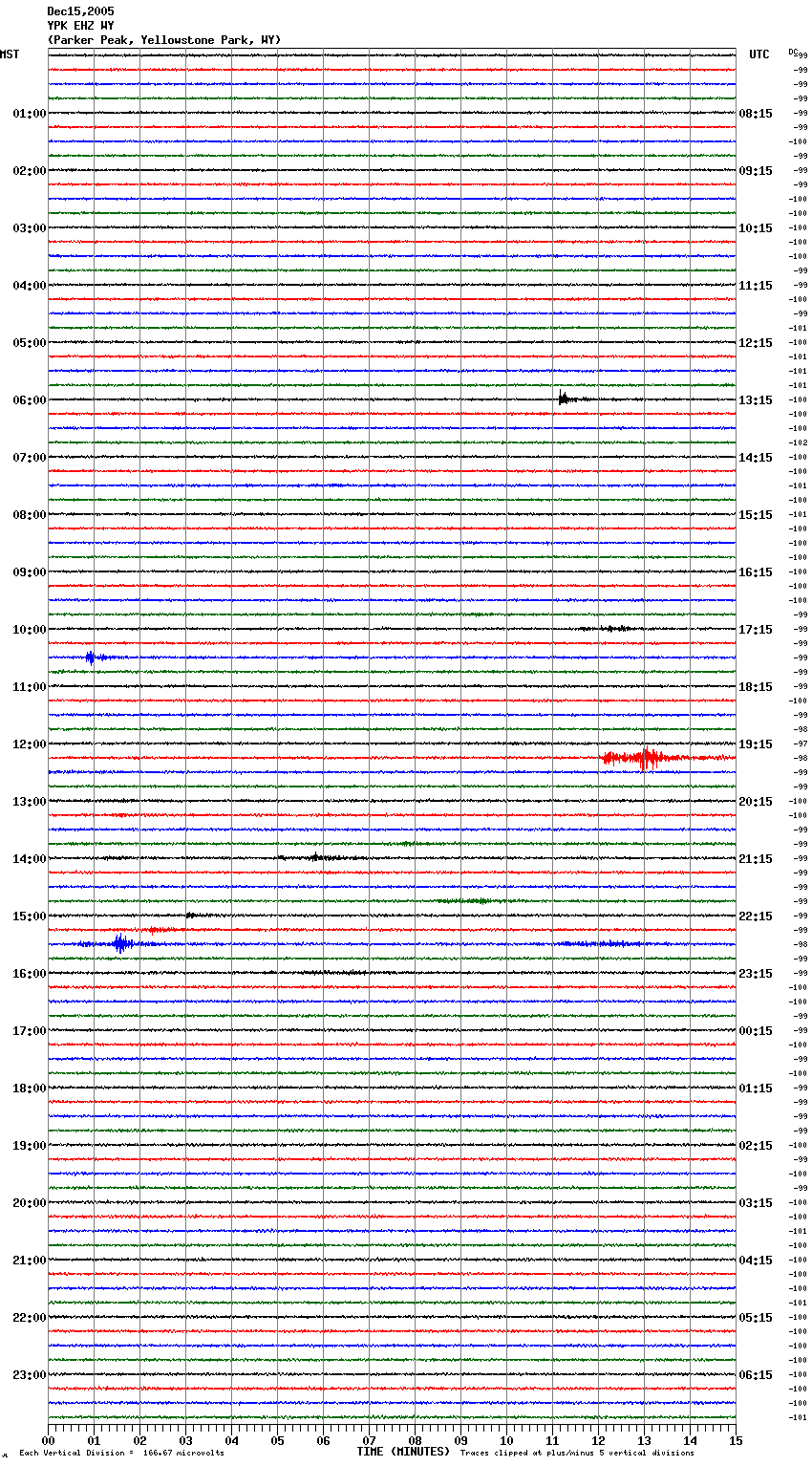Select the 23:00 MST hour label

tap(30, 1375)
